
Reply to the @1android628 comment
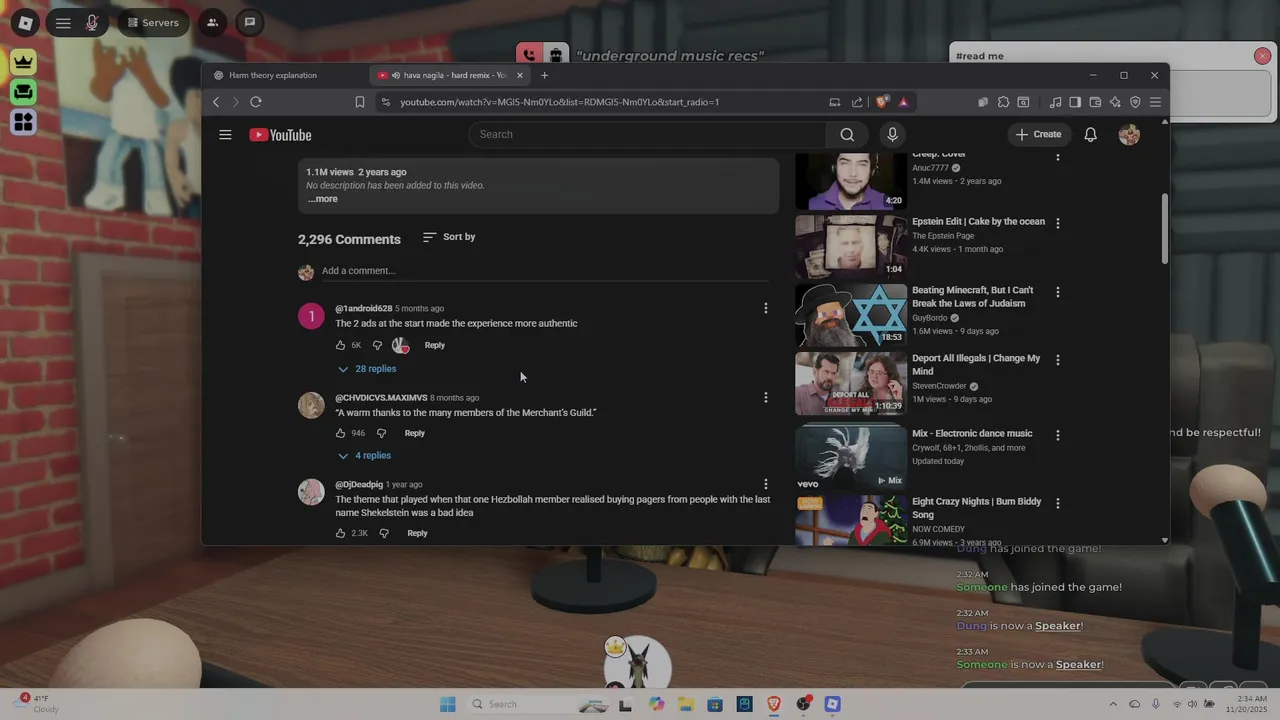pos(434,345)
